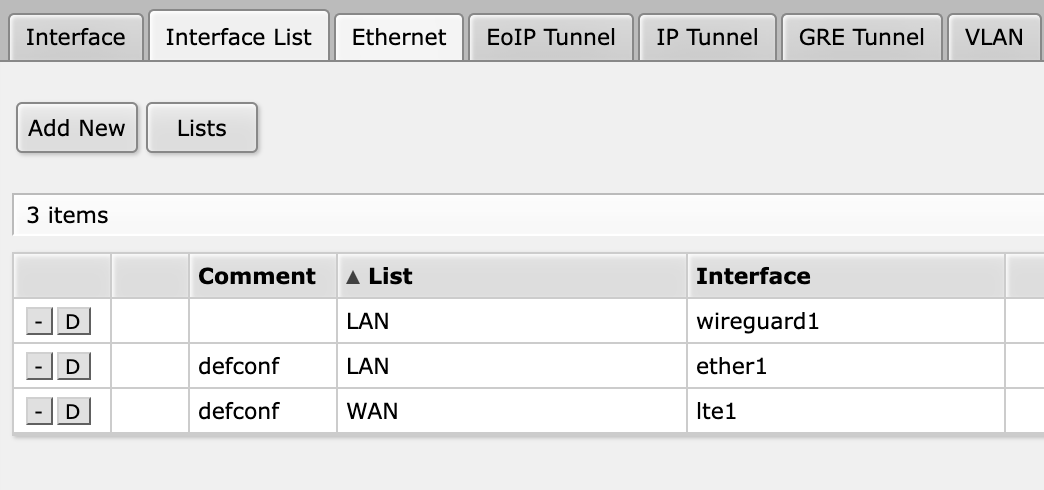Select the IP Tunnel tab
Image resolution: width=1044 pixels, height=490 pixels.
(x=707, y=38)
